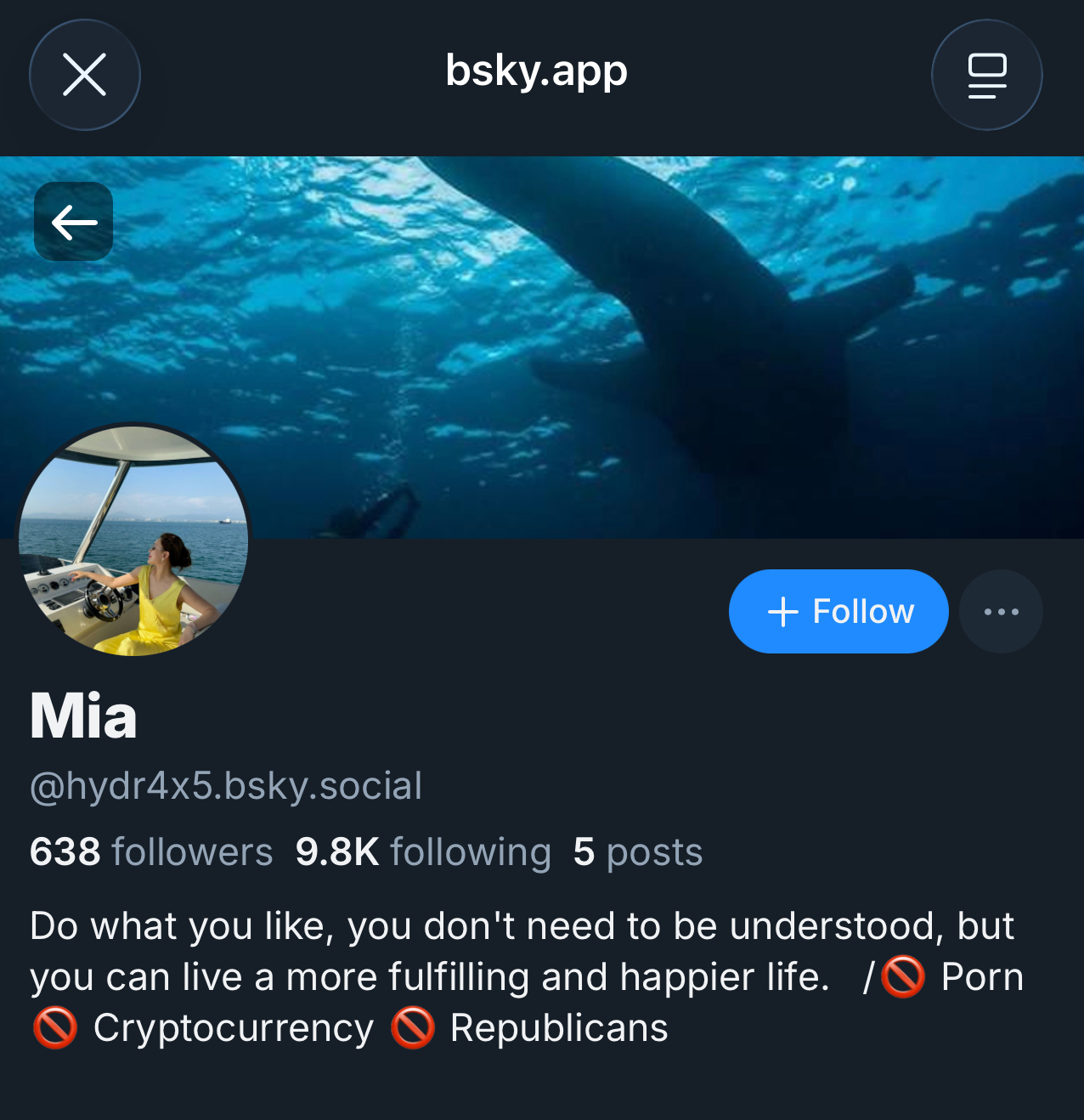Open the 9.8K following list
The image size is (1084, 1120).
[x=423, y=852]
